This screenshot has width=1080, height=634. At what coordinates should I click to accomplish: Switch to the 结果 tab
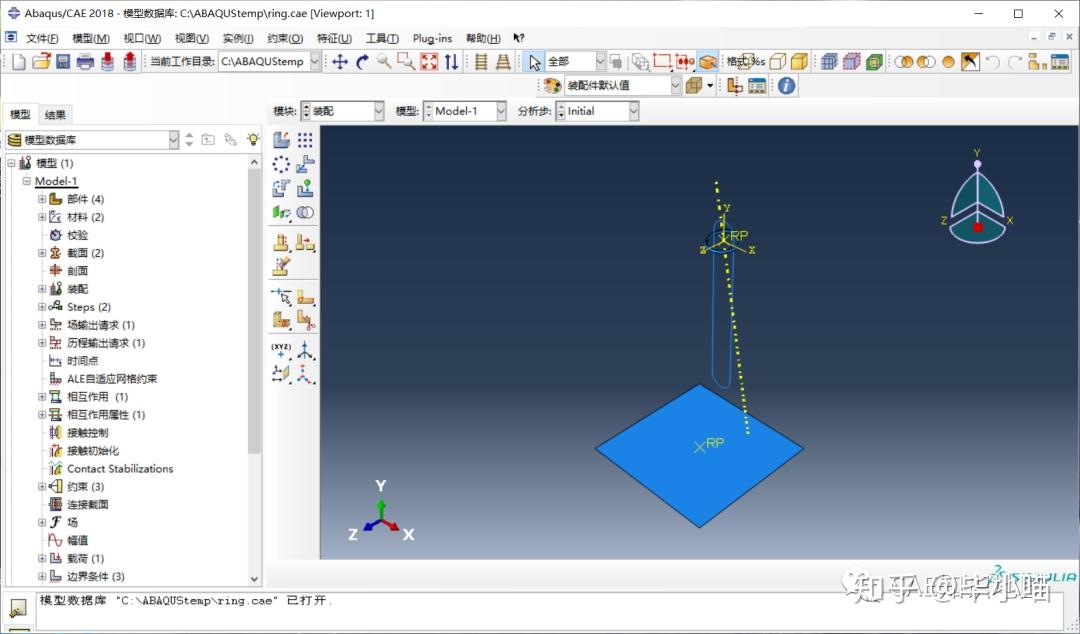55,114
